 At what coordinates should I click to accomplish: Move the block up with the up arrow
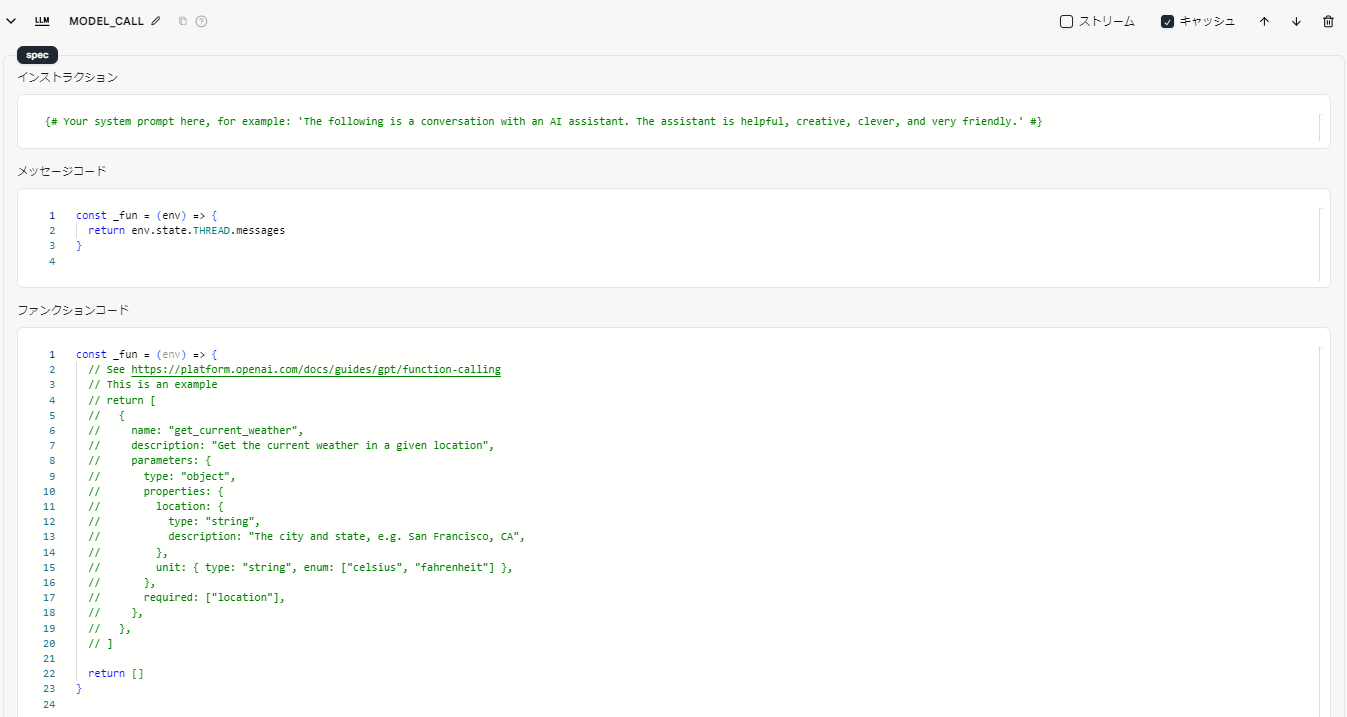[x=1264, y=21]
